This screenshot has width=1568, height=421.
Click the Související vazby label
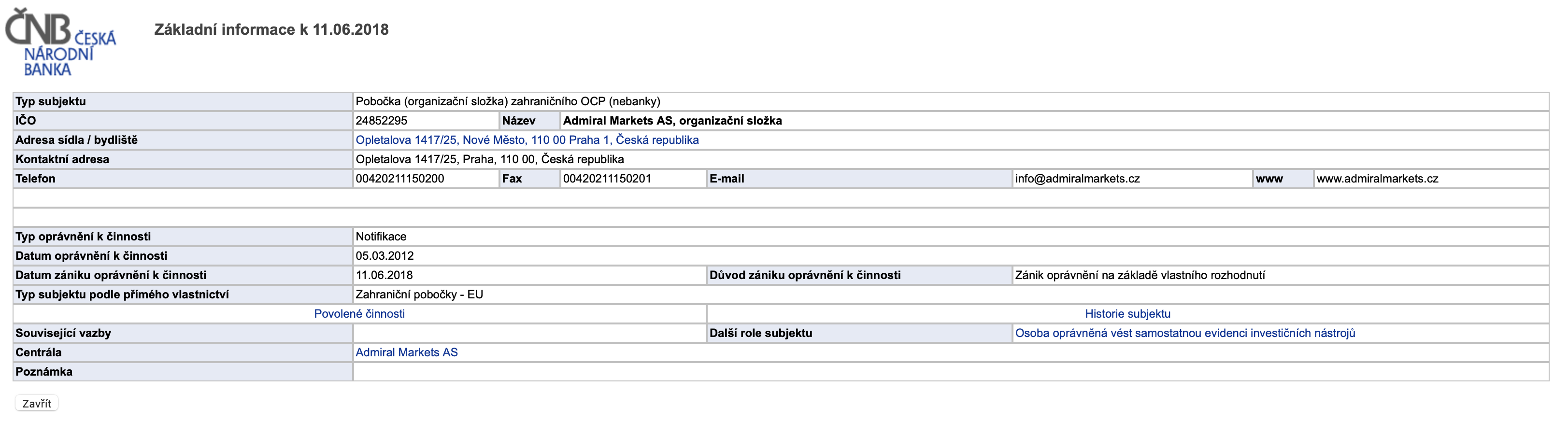(x=63, y=334)
